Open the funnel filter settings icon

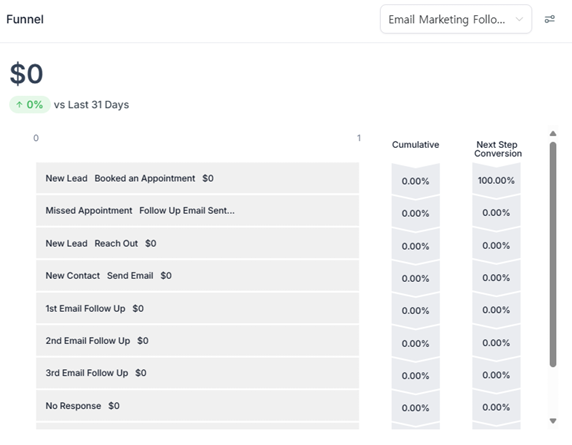pyautogui.click(x=550, y=19)
